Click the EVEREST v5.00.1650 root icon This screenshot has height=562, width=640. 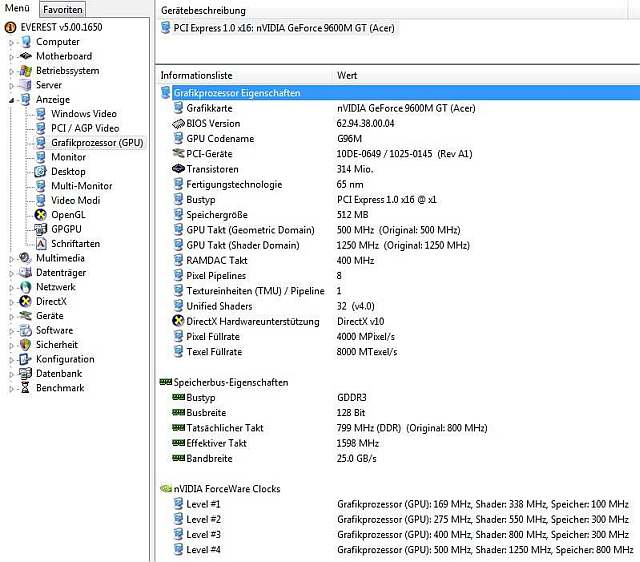click(x=10, y=27)
